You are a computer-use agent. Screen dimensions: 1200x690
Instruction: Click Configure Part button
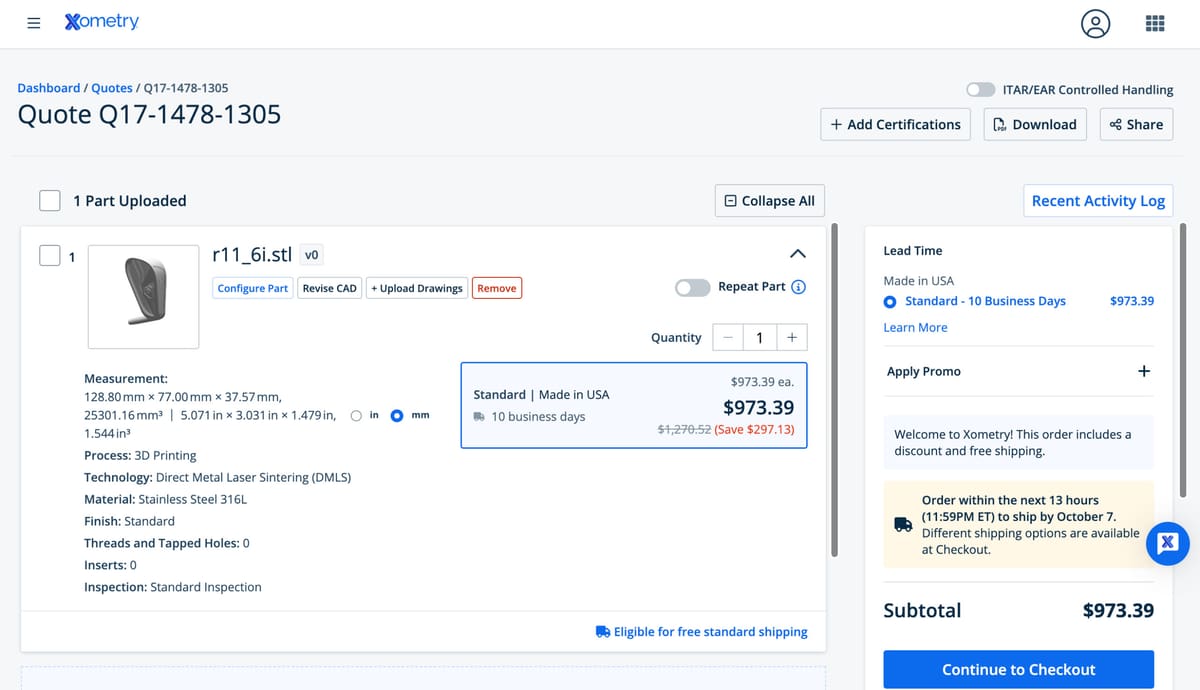pos(253,288)
